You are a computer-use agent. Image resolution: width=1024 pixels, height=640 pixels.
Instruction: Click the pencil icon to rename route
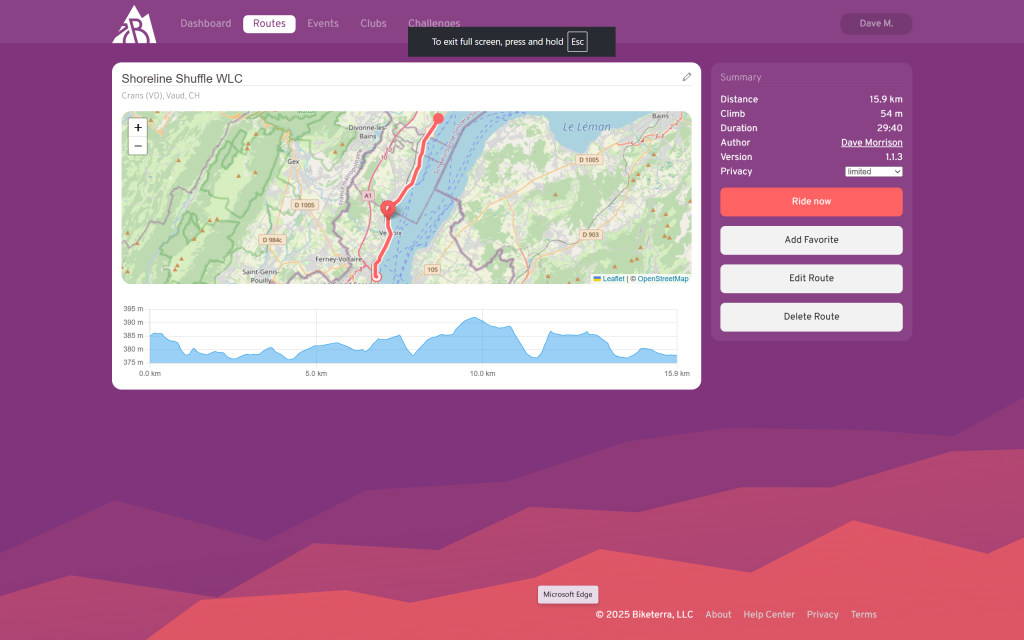click(x=687, y=77)
